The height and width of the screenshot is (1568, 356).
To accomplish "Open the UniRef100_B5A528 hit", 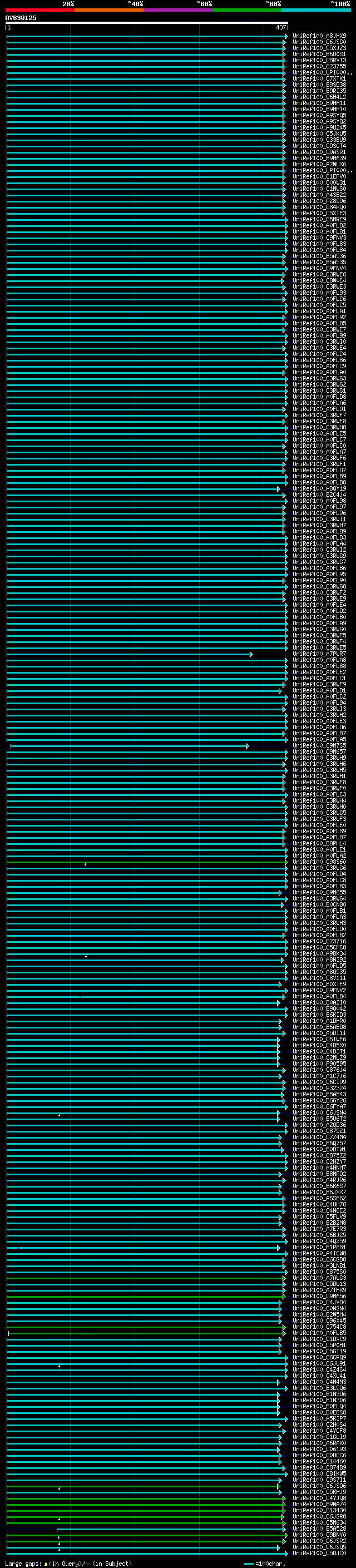I will (319, 1529).
